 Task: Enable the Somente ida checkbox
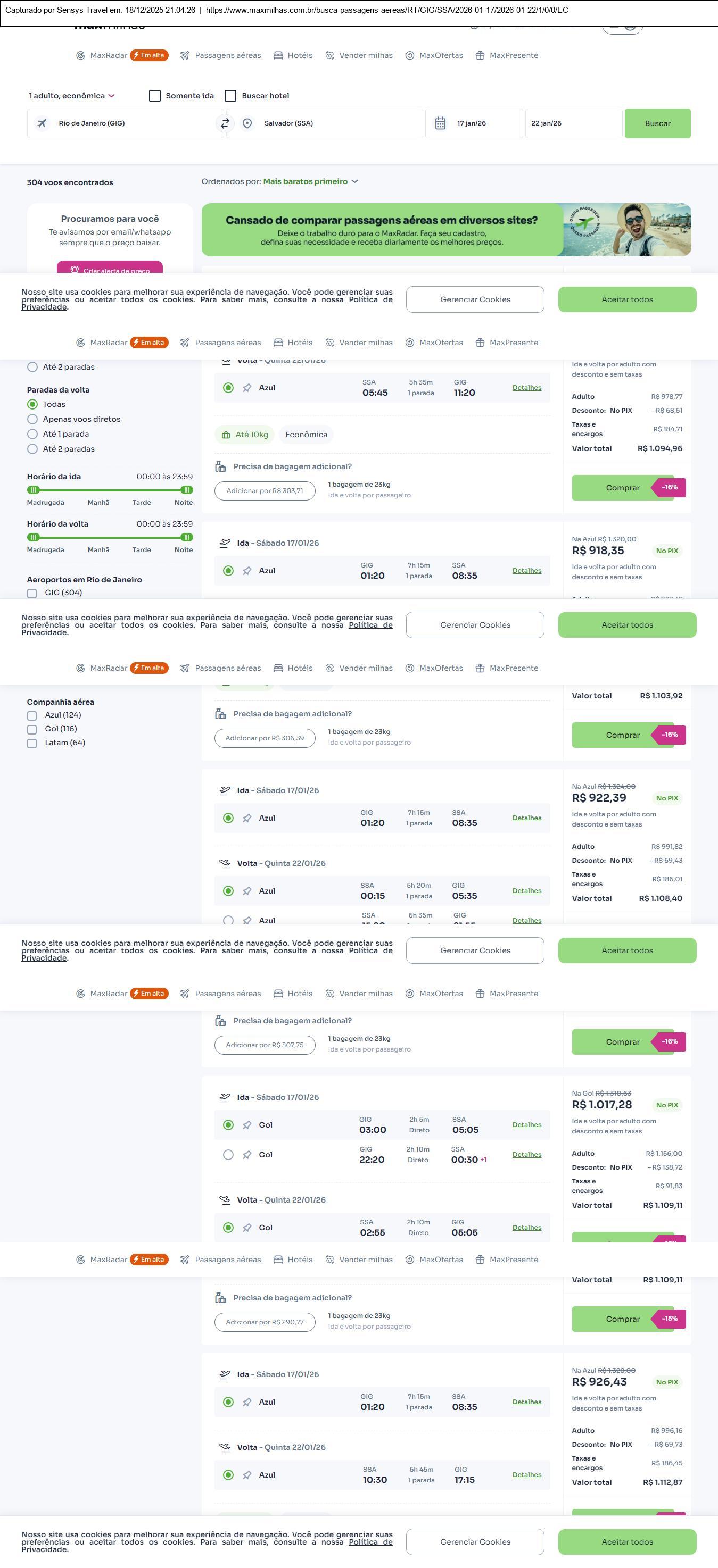(x=155, y=96)
